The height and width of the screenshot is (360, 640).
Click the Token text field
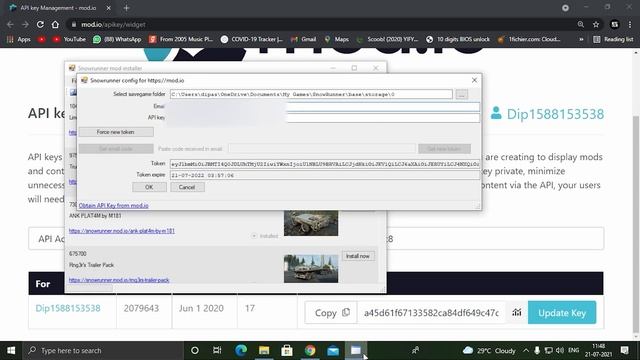(324, 164)
